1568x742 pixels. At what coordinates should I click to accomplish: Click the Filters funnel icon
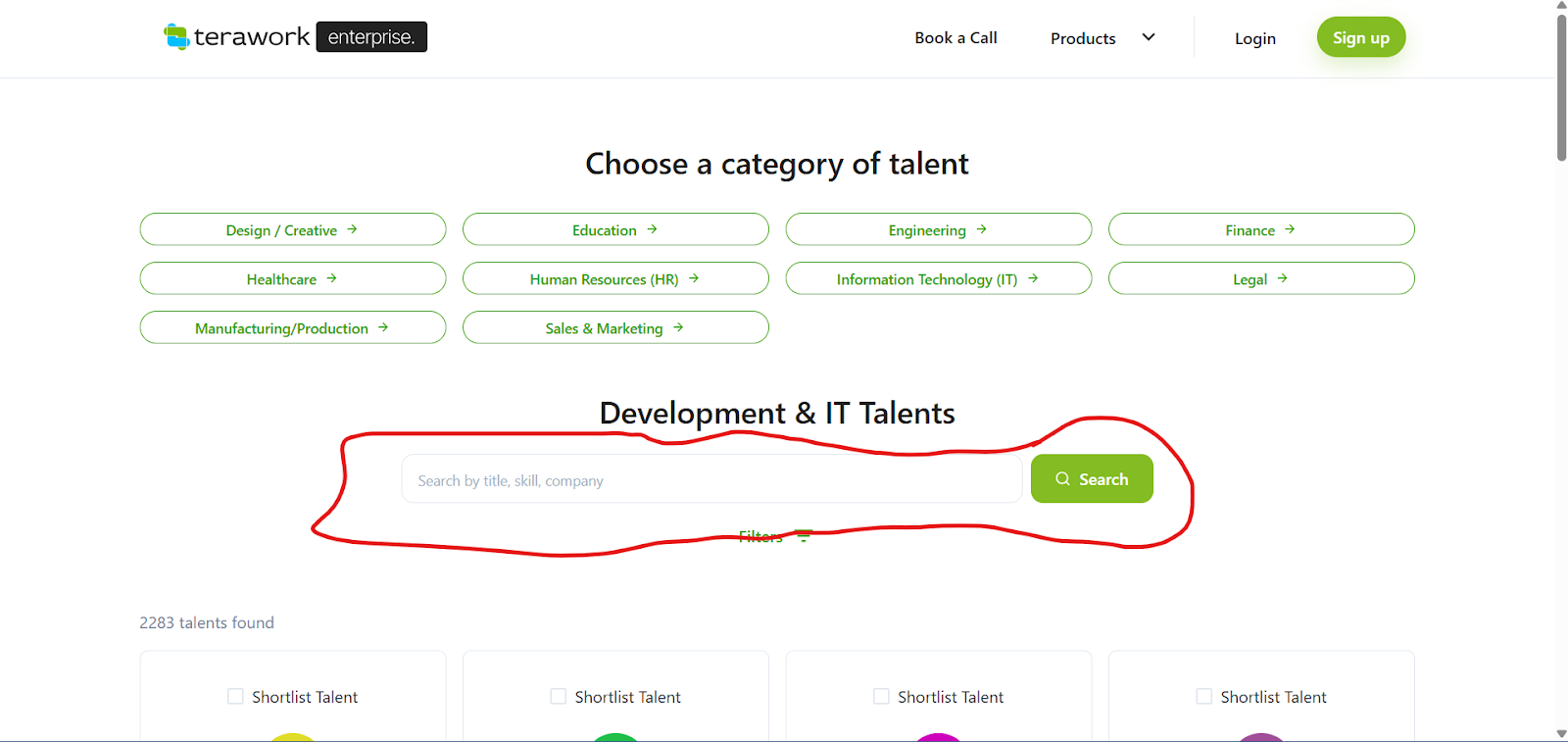(804, 536)
